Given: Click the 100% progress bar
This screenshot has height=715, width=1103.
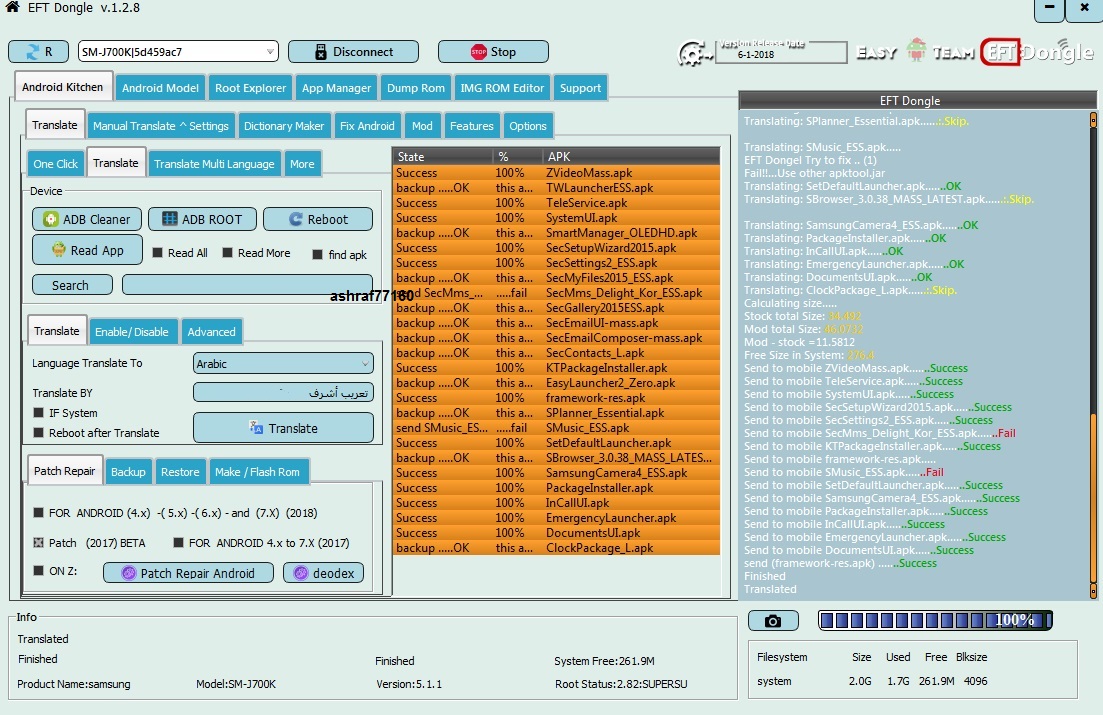Looking at the screenshot, I should pyautogui.click(x=935, y=620).
